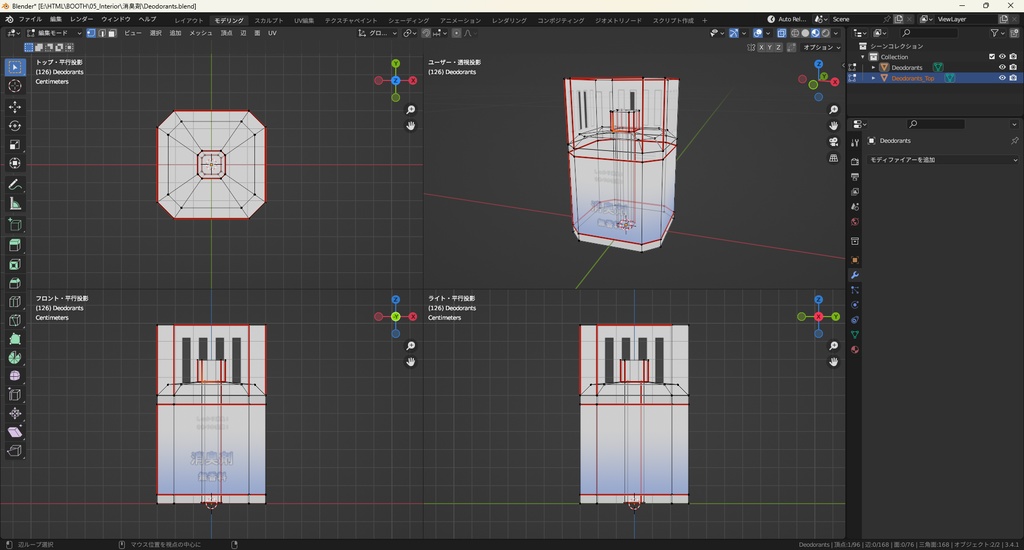1024x550 pixels.
Task: Open outliner filter dropdown
Action: (997, 33)
